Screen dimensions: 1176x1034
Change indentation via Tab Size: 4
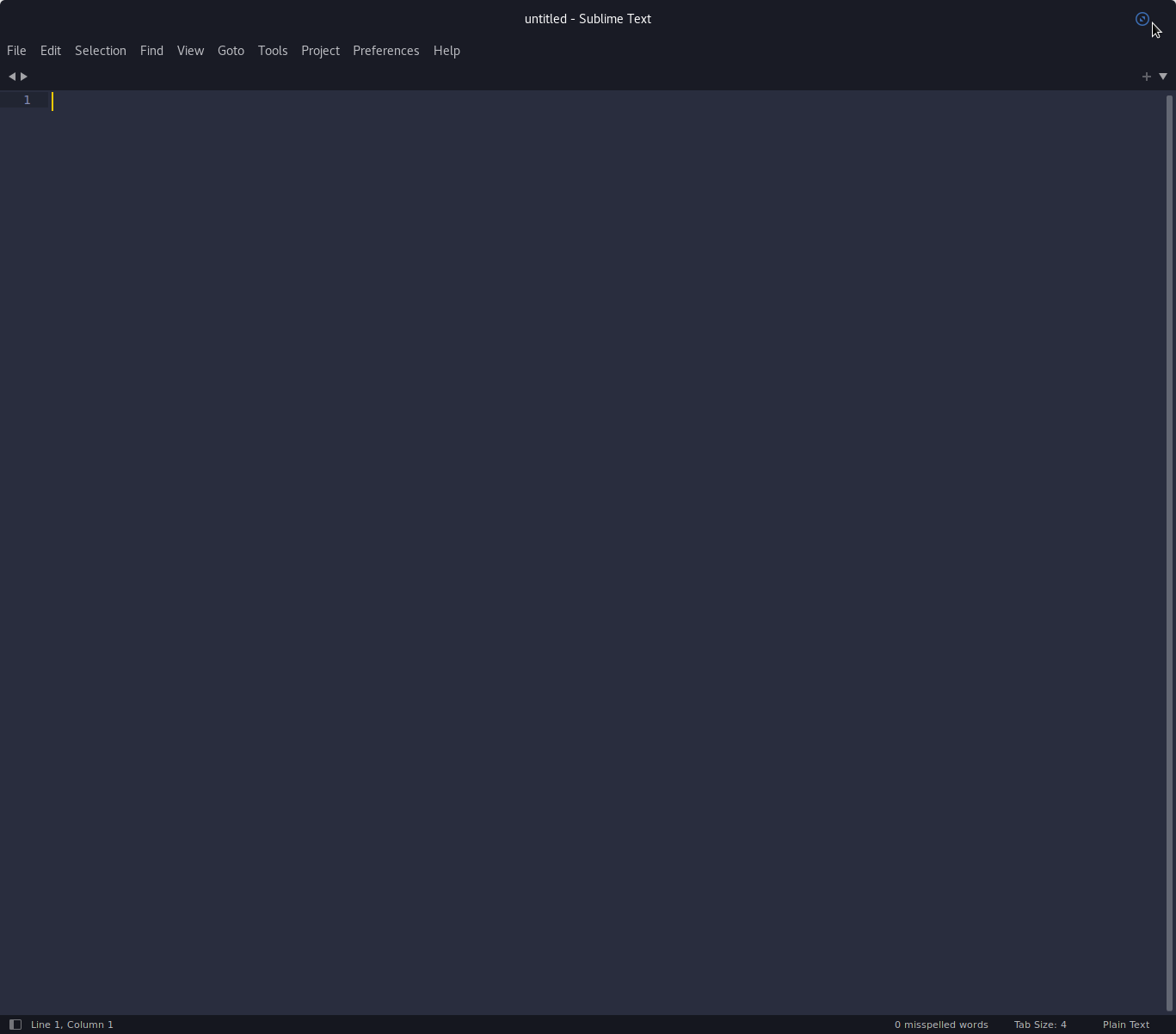1040,1025
